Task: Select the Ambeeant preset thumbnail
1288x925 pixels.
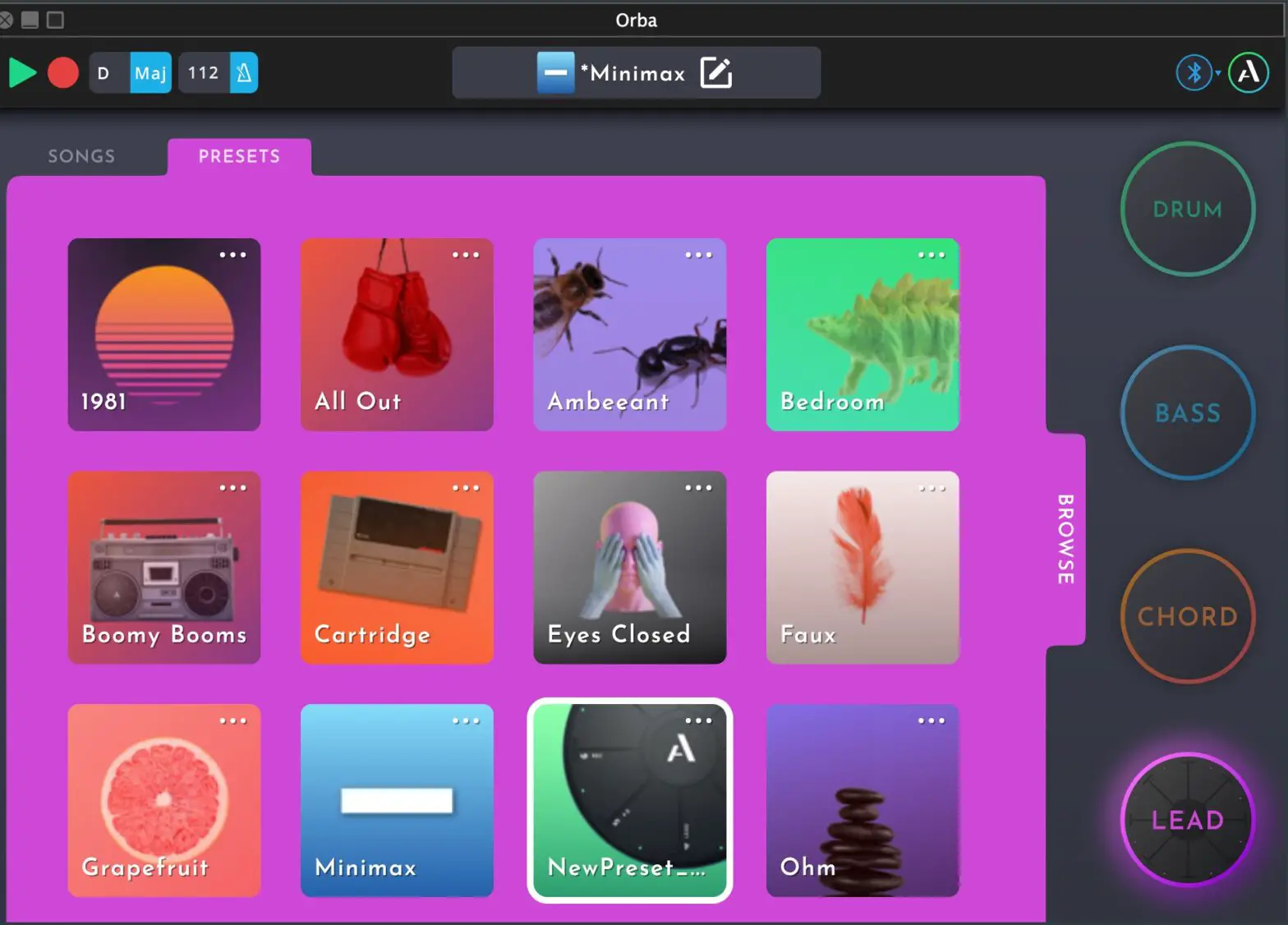Action: point(630,334)
